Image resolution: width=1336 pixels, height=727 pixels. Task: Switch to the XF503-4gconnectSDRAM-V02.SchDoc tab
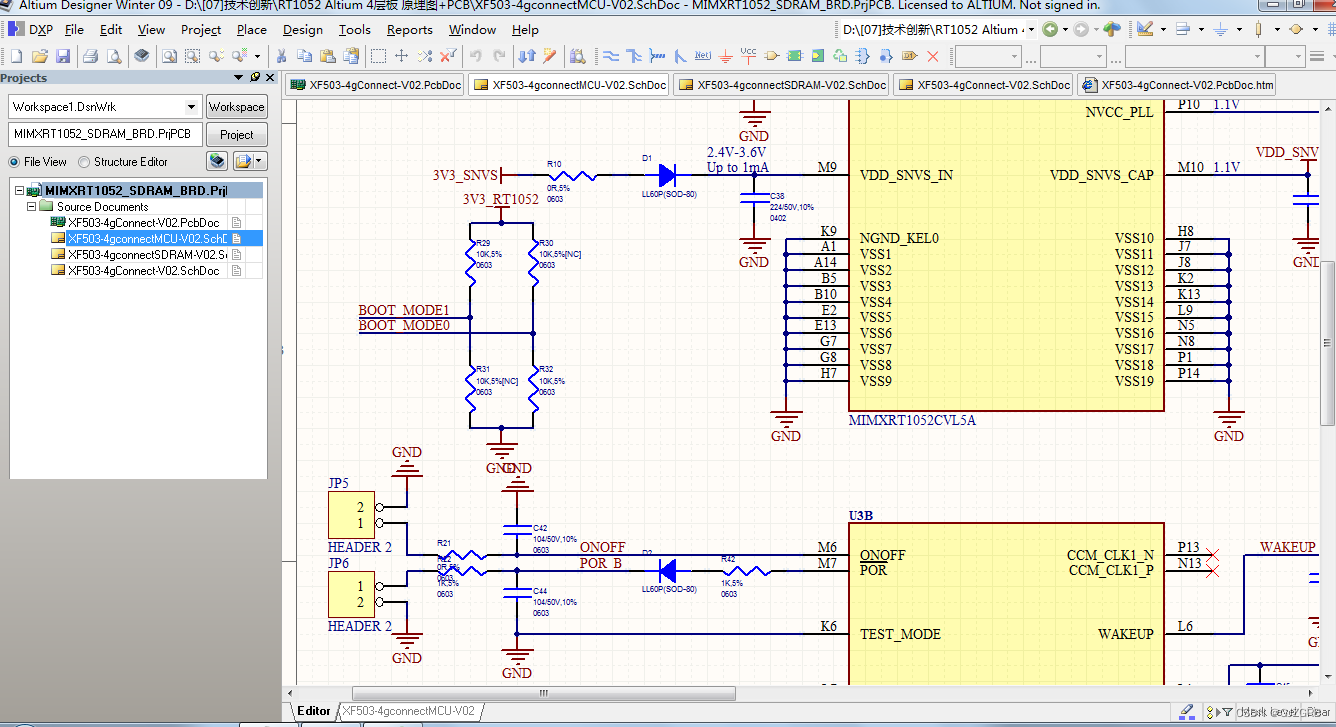tap(780, 84)
